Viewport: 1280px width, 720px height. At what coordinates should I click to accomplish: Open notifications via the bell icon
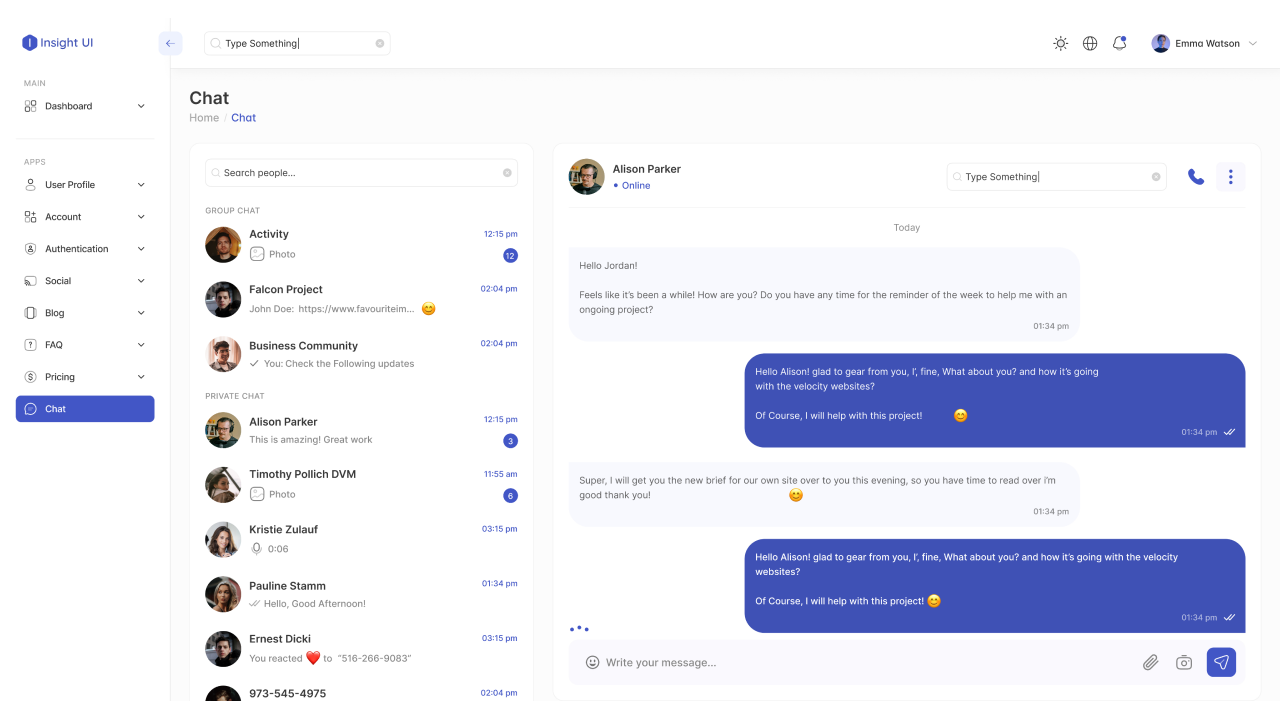(1120, 43)
